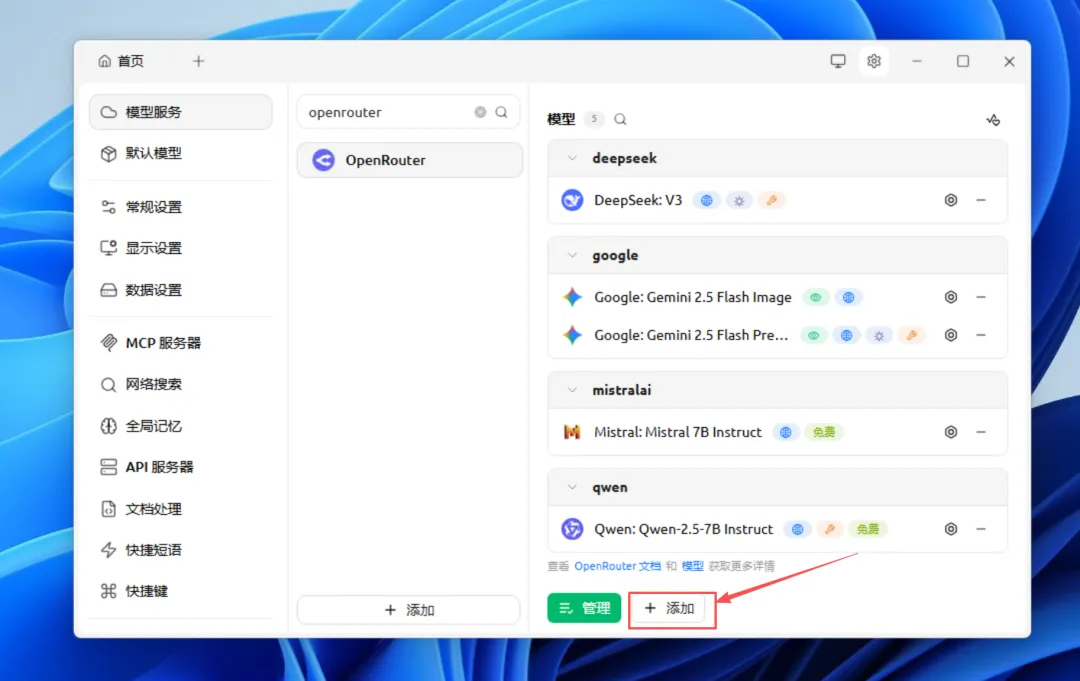Click the Qwen-2.5-7B Instruct 免费 tag
Screen dimensions: 1080x681
867,529
